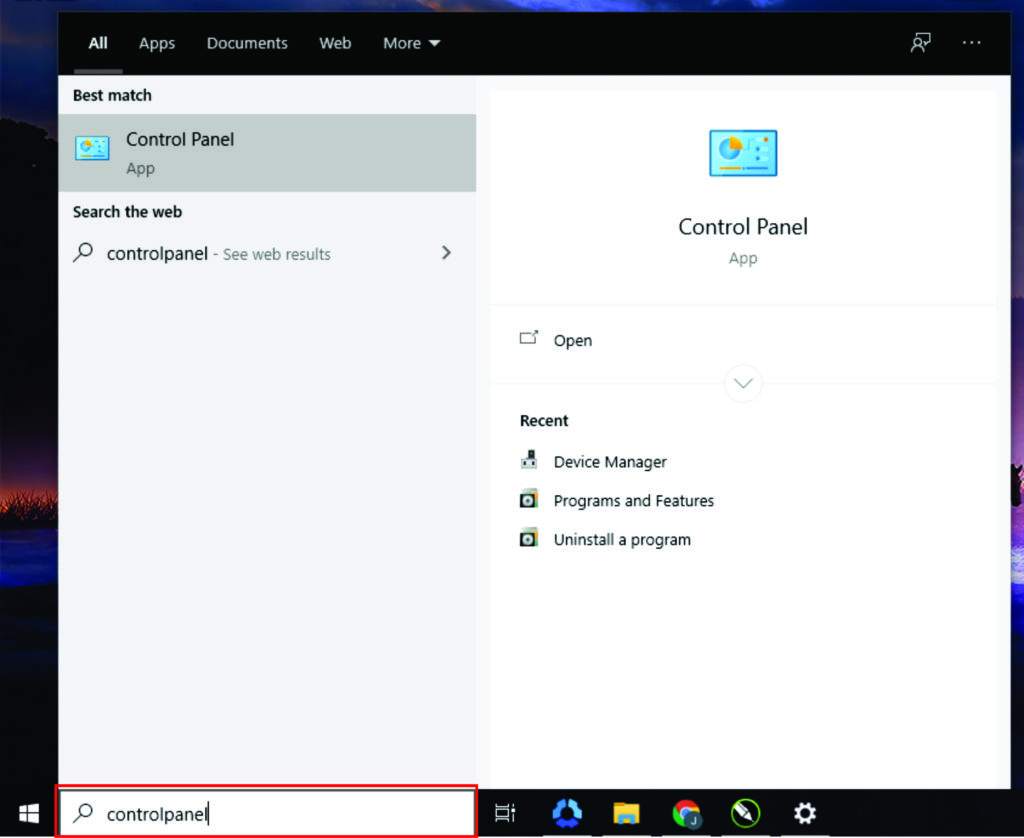Open Uninstall a program from Recent list

click(x=622, y=539)
